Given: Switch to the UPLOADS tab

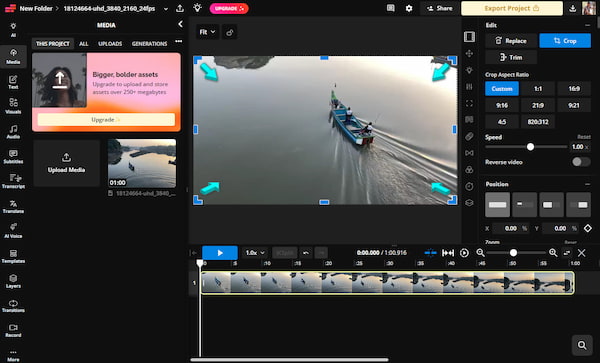Looking at the screenshot, I should point(110,44).
